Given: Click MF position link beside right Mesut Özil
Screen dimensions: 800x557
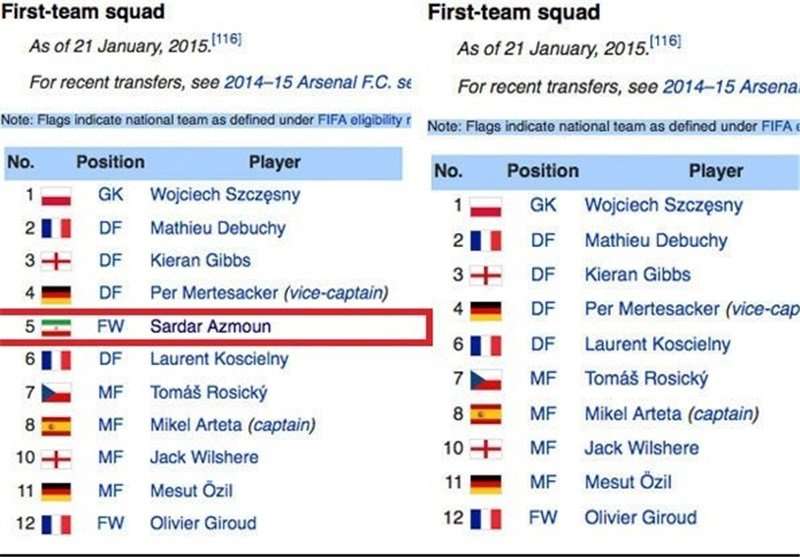Looking at the screenshot, I should tap(543, 483).
